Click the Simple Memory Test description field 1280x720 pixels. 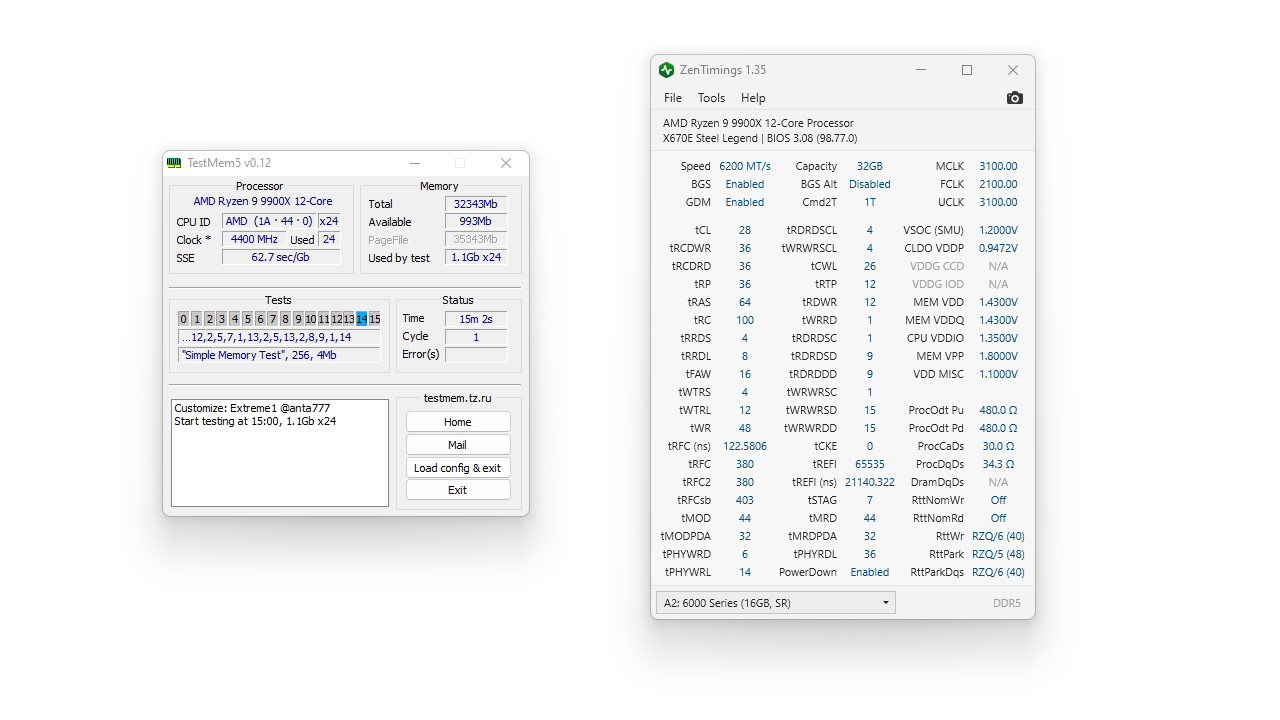[x=279, y=355]
